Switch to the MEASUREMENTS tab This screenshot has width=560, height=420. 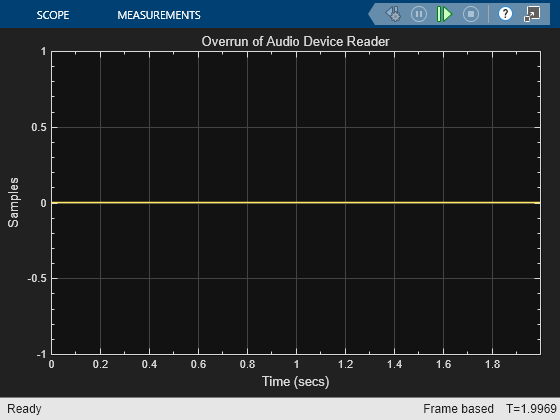pos(159,15)
